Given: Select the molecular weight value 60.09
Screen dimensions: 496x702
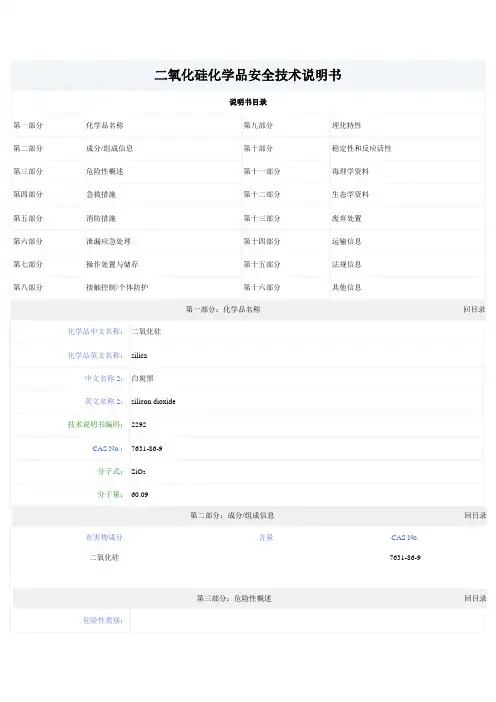Looking at the screenshot, I should click(x=140, y=495).
